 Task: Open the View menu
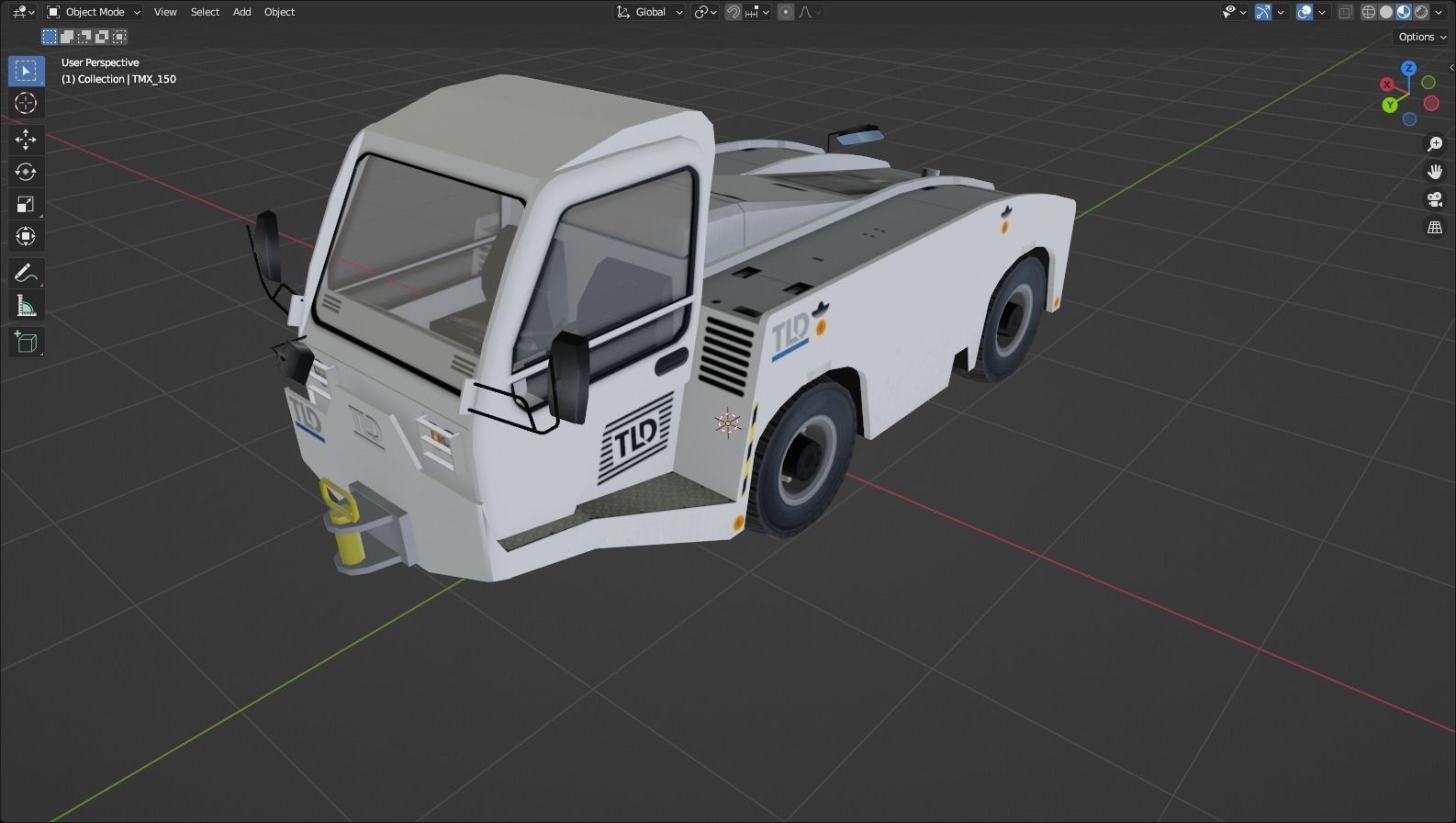[165, 12]
